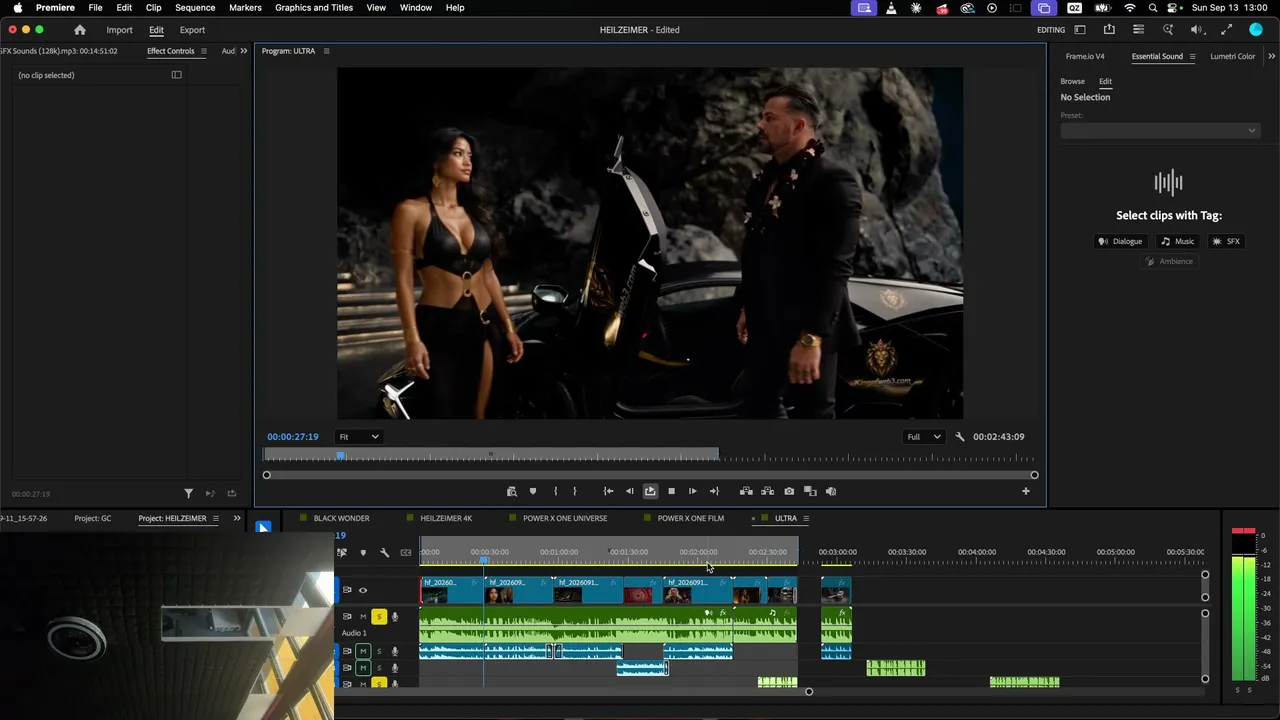The height and width of the screenshot is (720, 1280).
Task: Toggle the video track eye visibility
Action: (x=363, y=590)
